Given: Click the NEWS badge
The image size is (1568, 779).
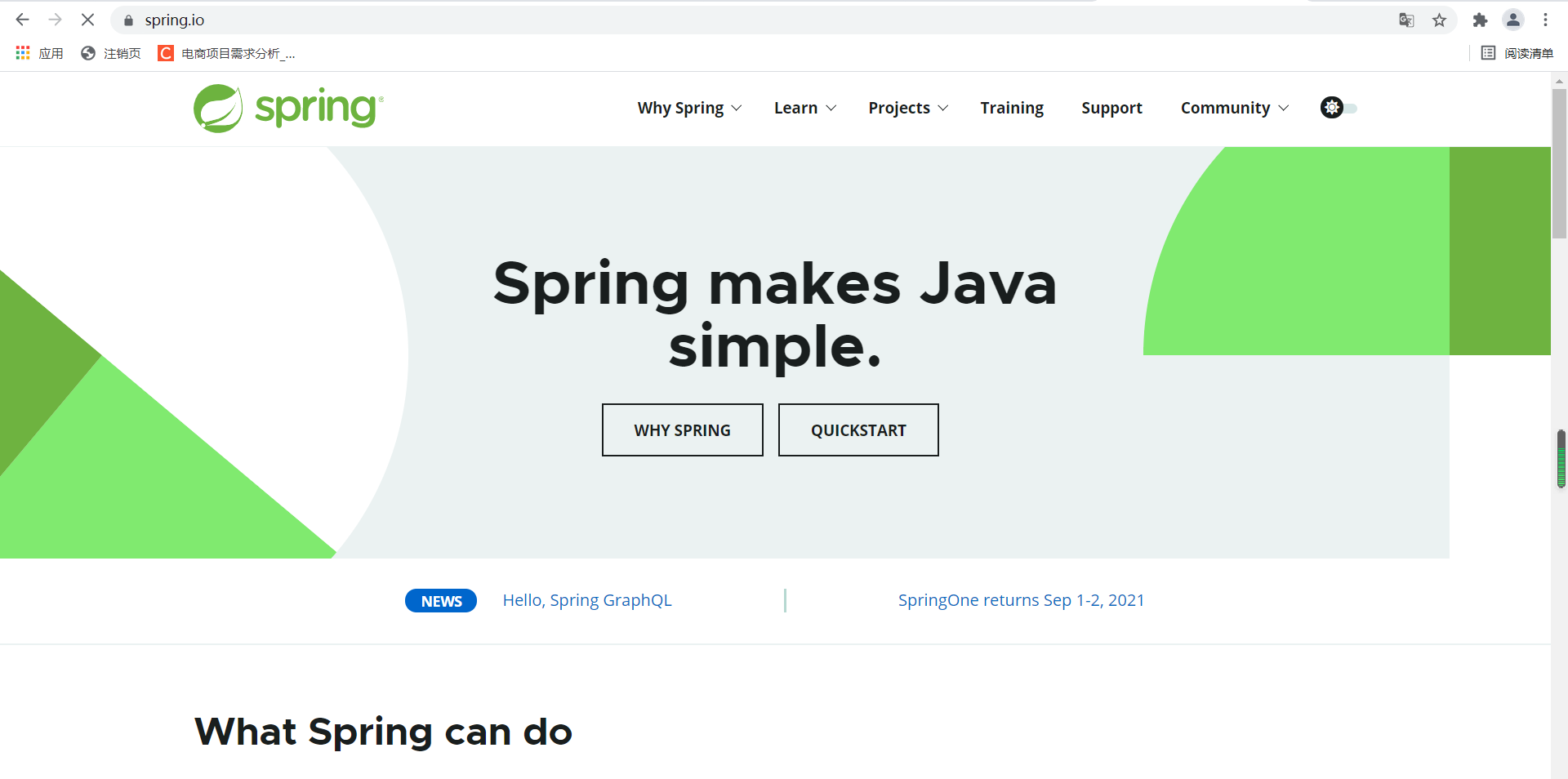Looking at the screenshot, I should 441,601.
